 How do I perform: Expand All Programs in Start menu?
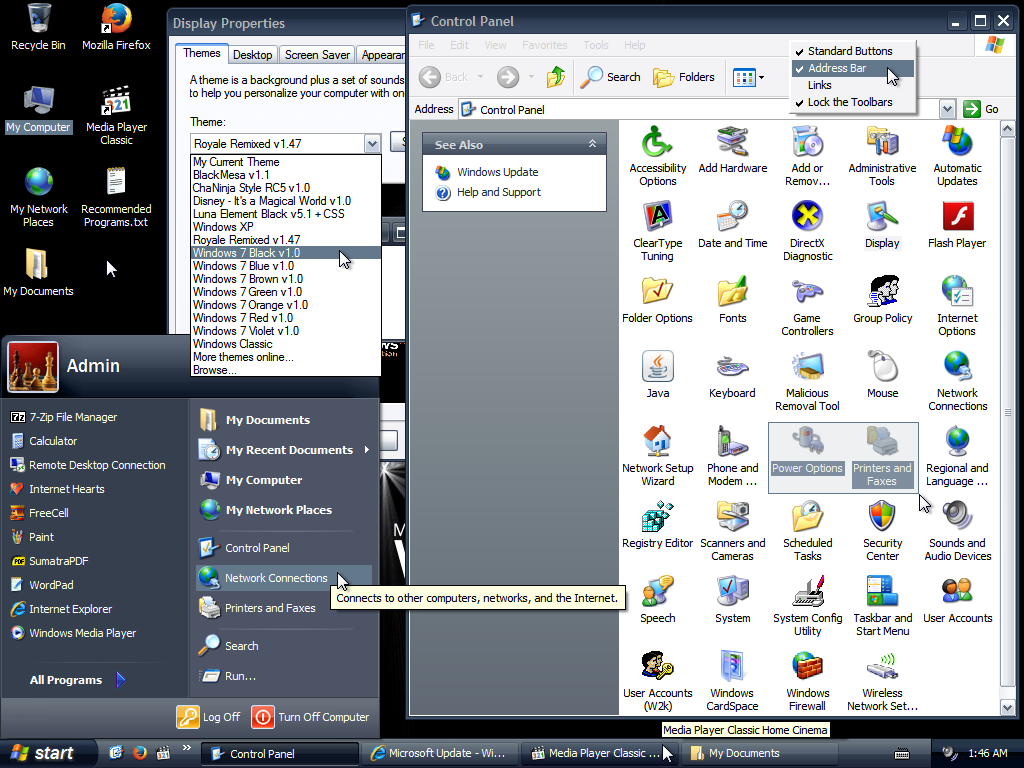[x=76, y=680]
